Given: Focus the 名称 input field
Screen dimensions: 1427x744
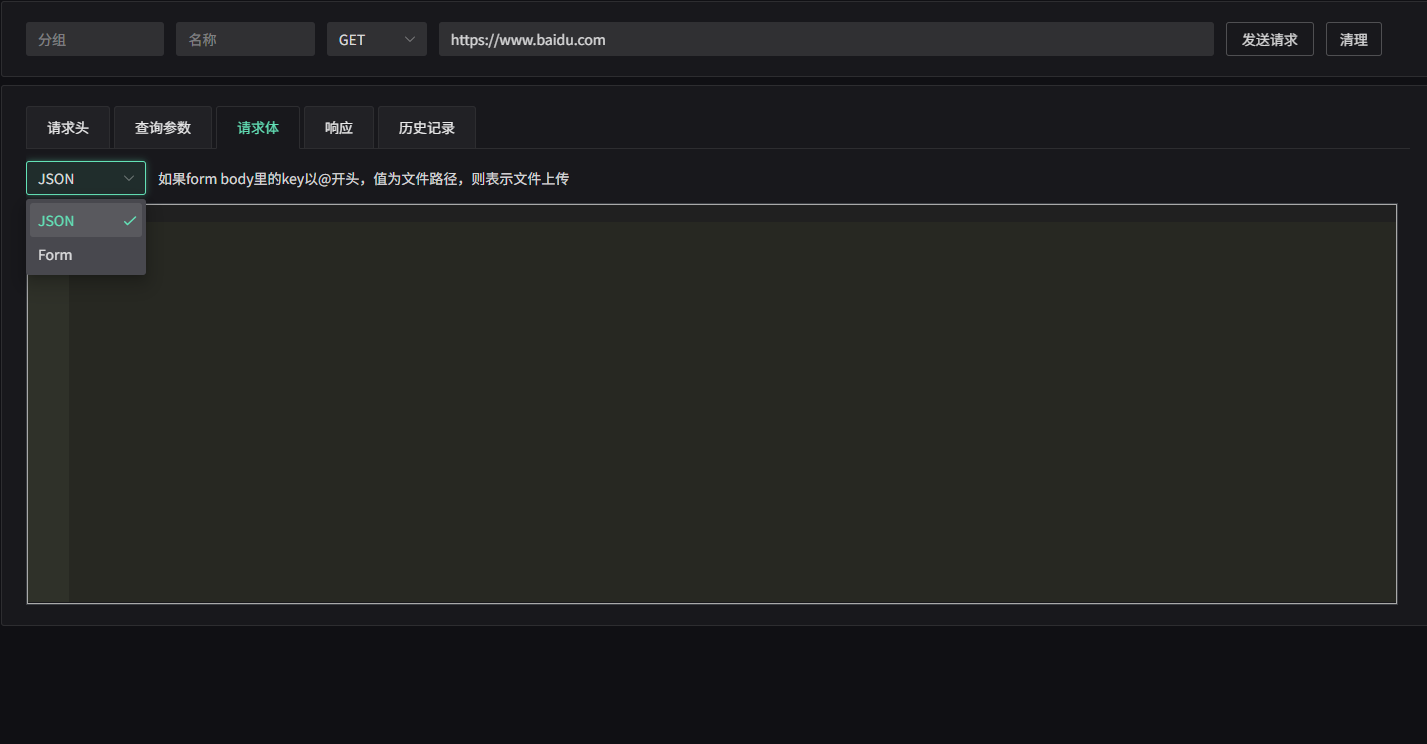Looking at the screenshot, I should 245,40.
